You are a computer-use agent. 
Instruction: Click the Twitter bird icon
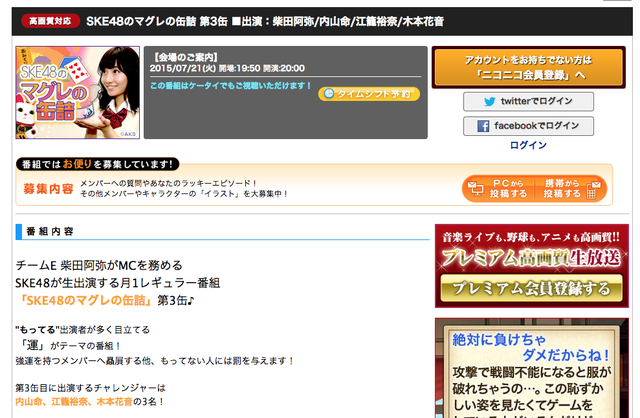pyautogui.click(x=489, y=102)
